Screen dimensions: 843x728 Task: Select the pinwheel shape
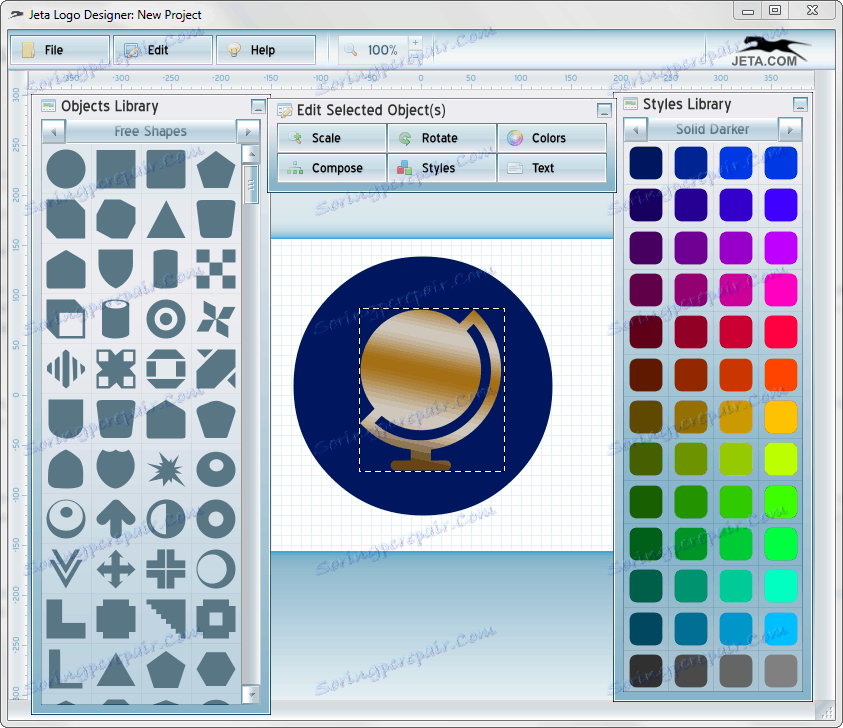(x=216, y=319)
